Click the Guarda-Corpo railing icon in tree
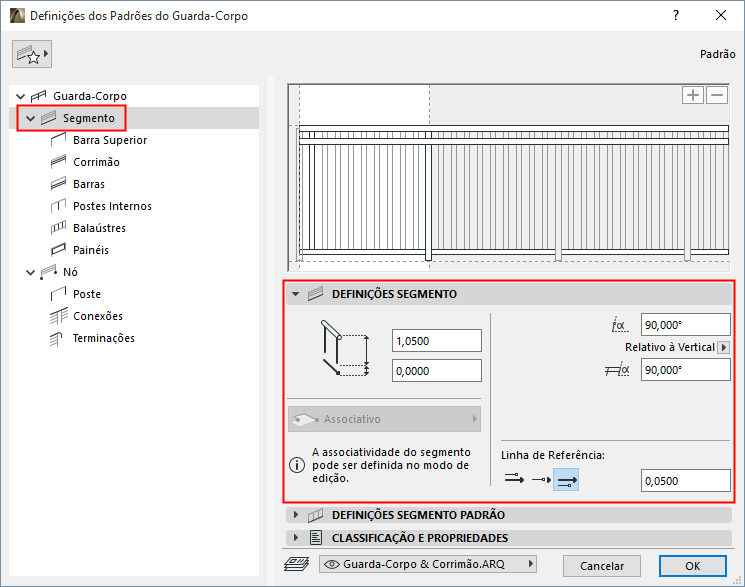This screenshot has width=745, height=587. tap(38, 96)
